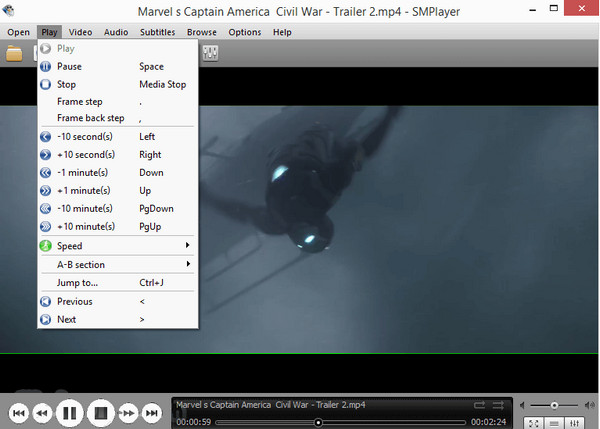
Task: Choose Previous in the Play menu
Action: click(118, 302)
